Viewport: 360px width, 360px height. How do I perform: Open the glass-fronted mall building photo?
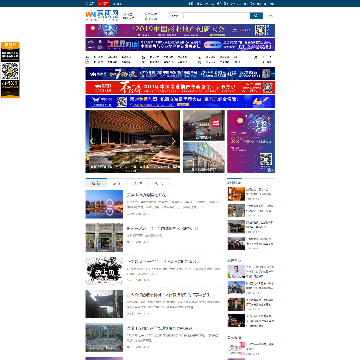click(204, 158)
